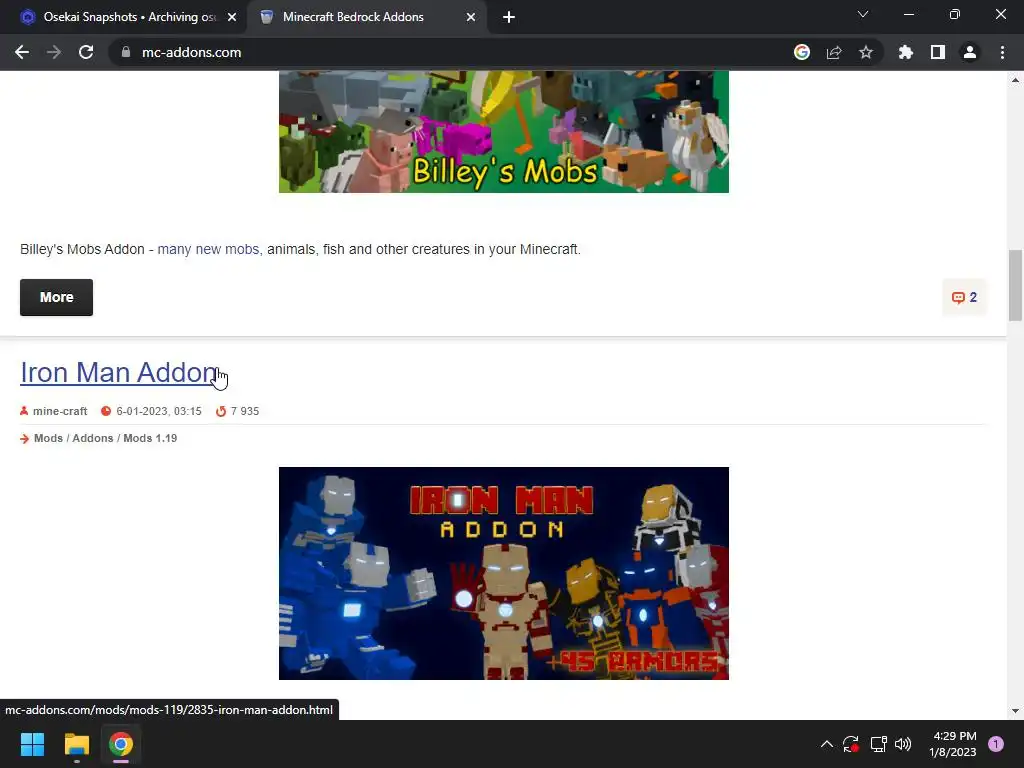Click the share page icon
Image resolution: width=1024 pixels, height=768 pixels.
pos(834,52)
